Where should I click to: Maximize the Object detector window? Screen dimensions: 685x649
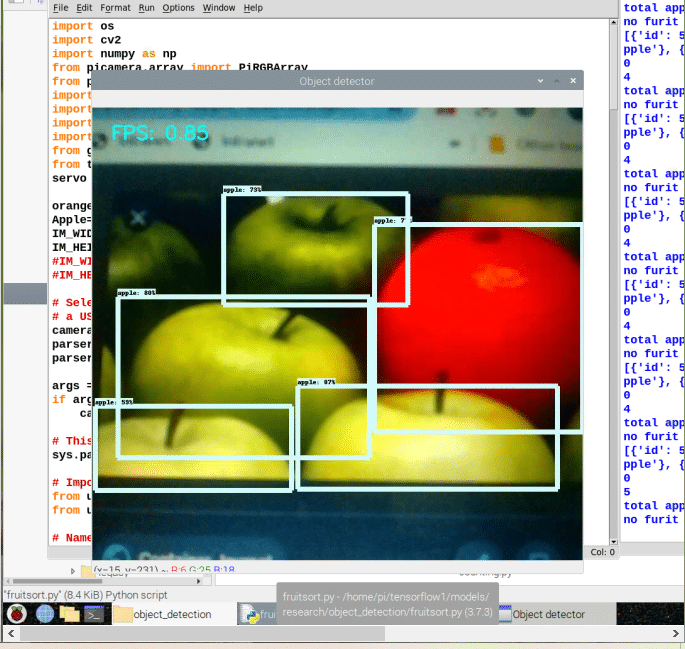(557, 81)
